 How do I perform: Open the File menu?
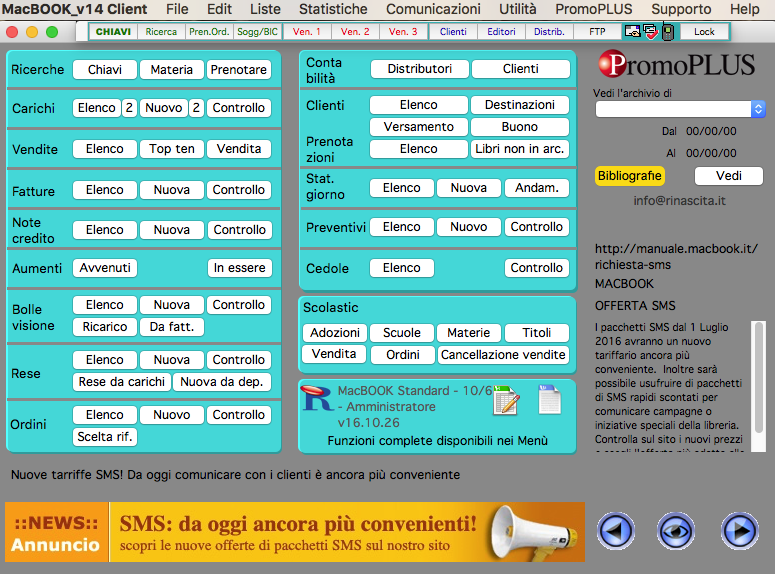177,9
